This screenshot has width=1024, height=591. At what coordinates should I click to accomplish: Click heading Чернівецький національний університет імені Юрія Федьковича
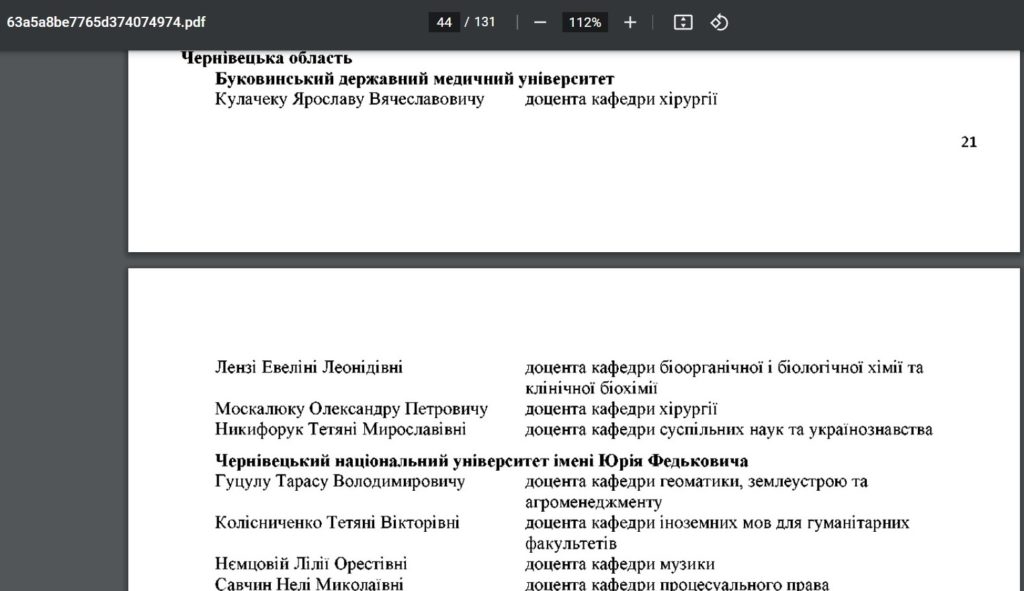click(481, 461)
